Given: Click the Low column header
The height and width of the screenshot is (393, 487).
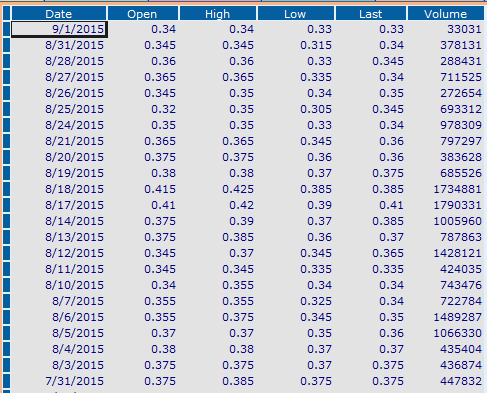Looking at the screenshot, I should point(296,14).
